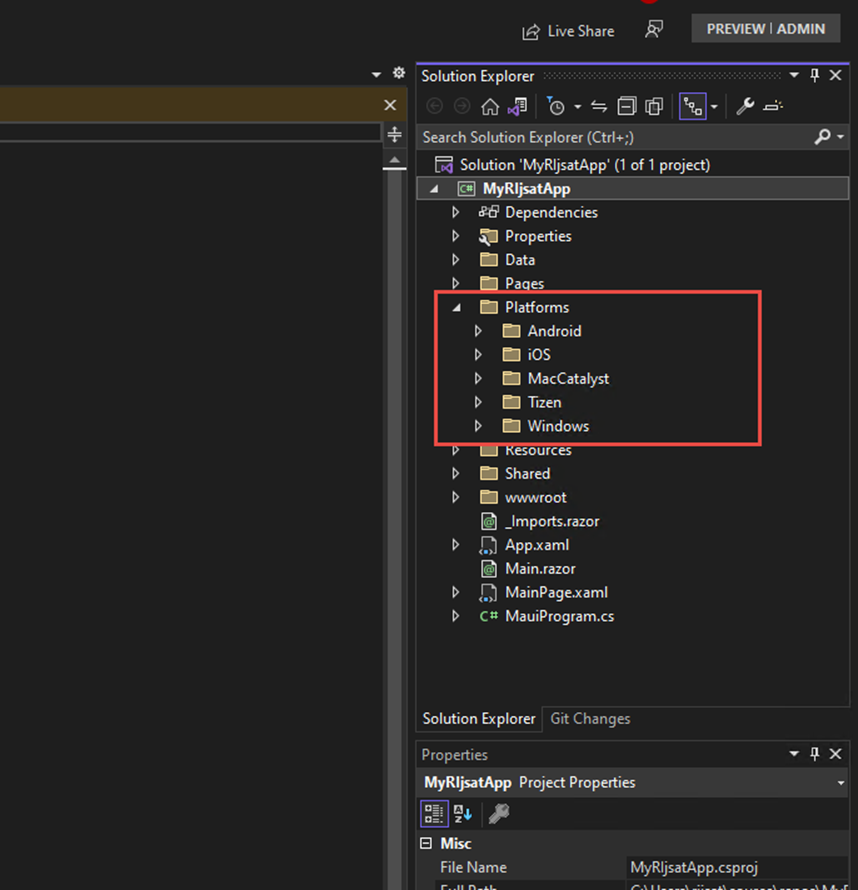The height and width of the screenshot is (890, 858).
Task: Collapse the Platforms folder
Action: tap(456, 308)
